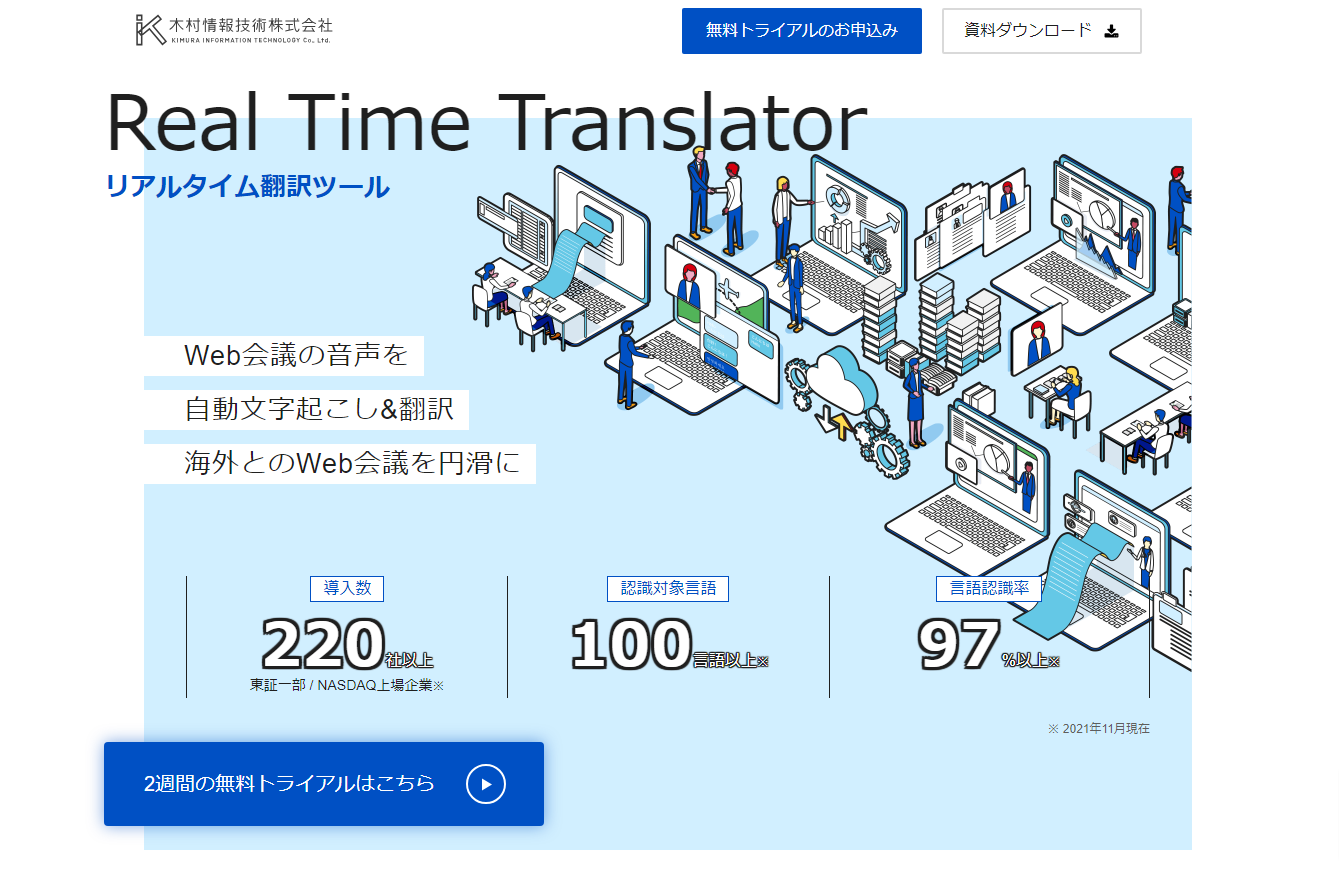Viewport: 1339px width, 886px height.
Task: Click the 2021年11月現在 footnote text
Action: pos(1100,728)
